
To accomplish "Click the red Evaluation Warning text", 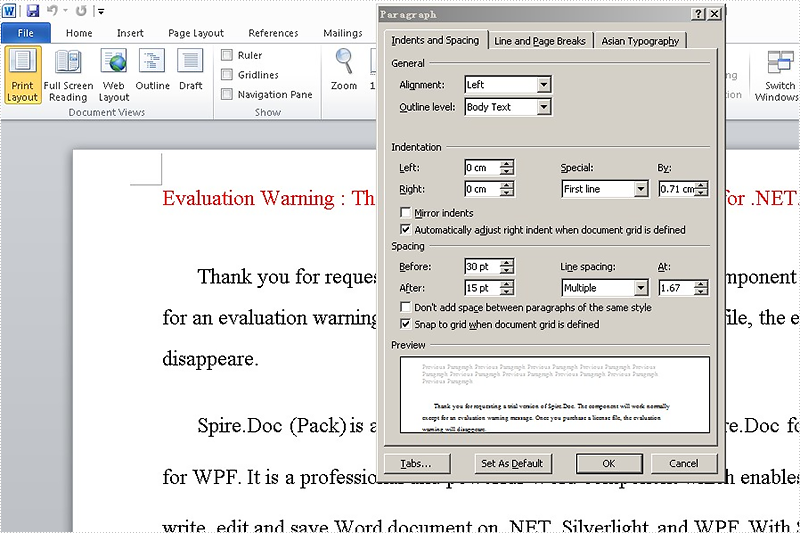I will point(269,198).
